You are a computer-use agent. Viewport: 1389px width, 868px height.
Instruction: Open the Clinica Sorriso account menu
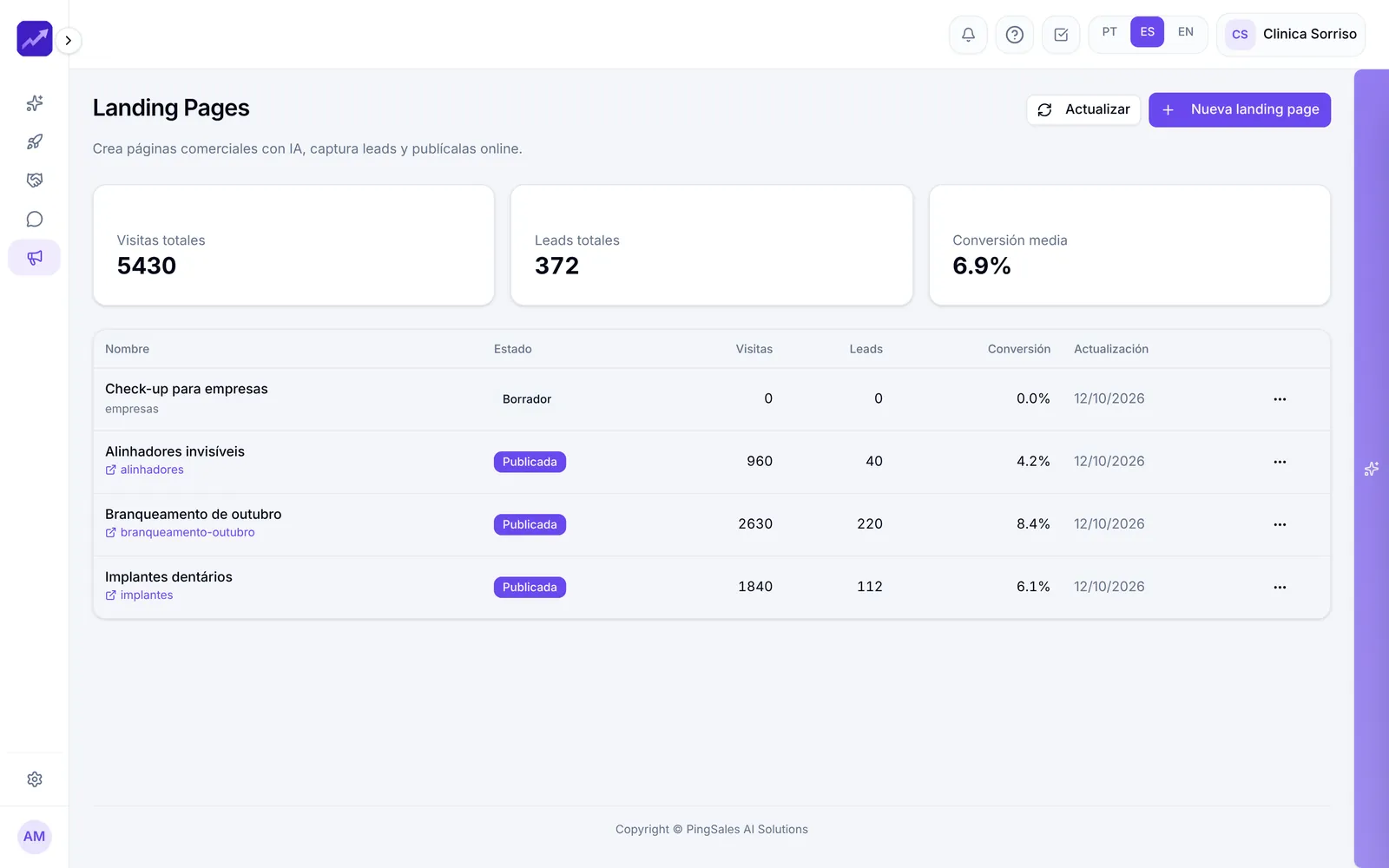coord(1291,35)
